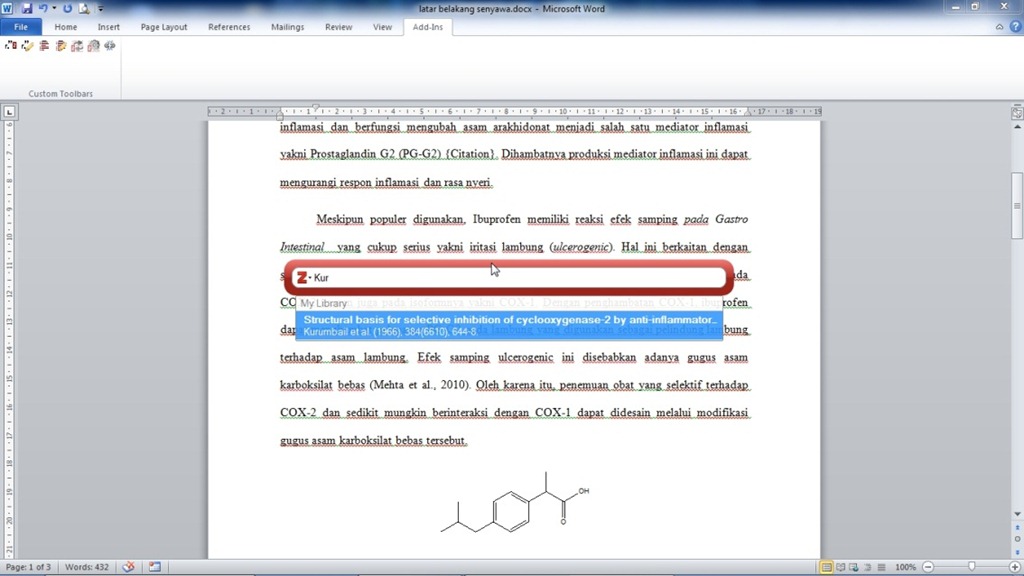Open Word Help question mark icon
The width and height of the screenshot is (1024, 576).
pyautogui.click(x=1015, y=27)
